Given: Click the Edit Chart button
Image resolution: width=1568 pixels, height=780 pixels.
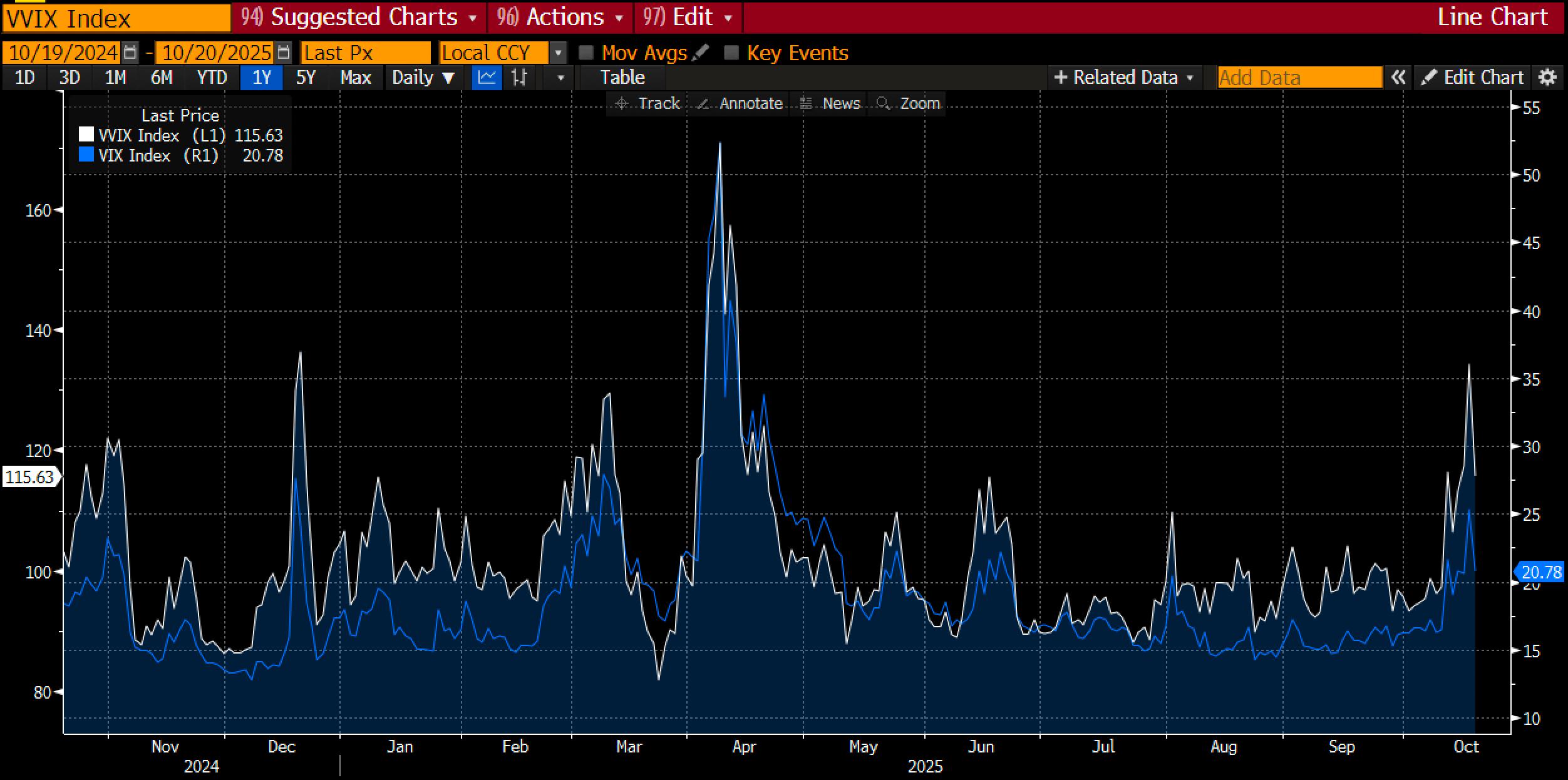Looking at the screenshot, I should pos(1473,78).
